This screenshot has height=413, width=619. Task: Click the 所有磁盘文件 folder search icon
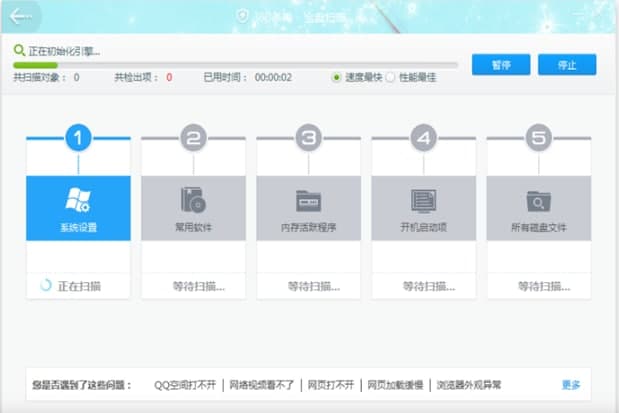(538, 198)
